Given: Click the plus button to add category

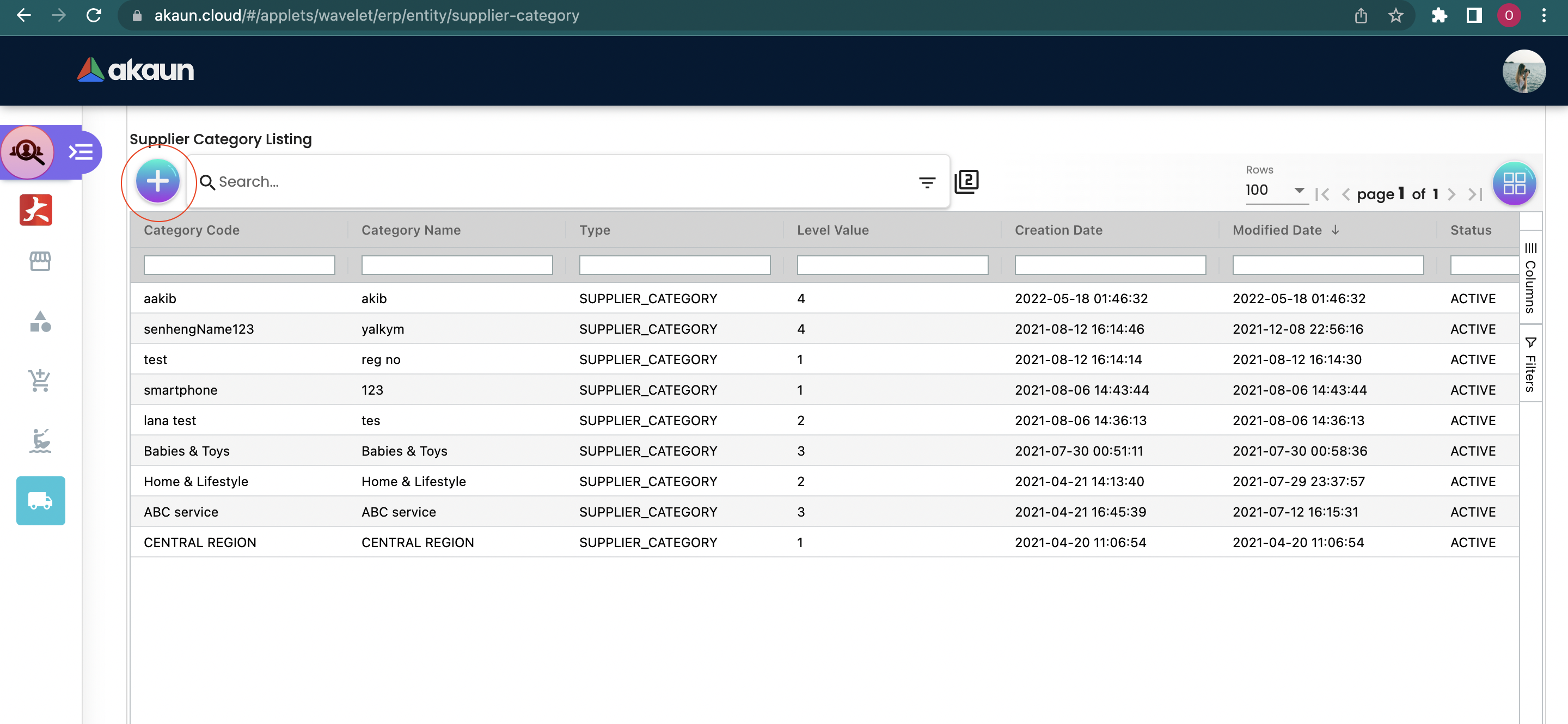Looking at the screenshot, I should 158,181.
